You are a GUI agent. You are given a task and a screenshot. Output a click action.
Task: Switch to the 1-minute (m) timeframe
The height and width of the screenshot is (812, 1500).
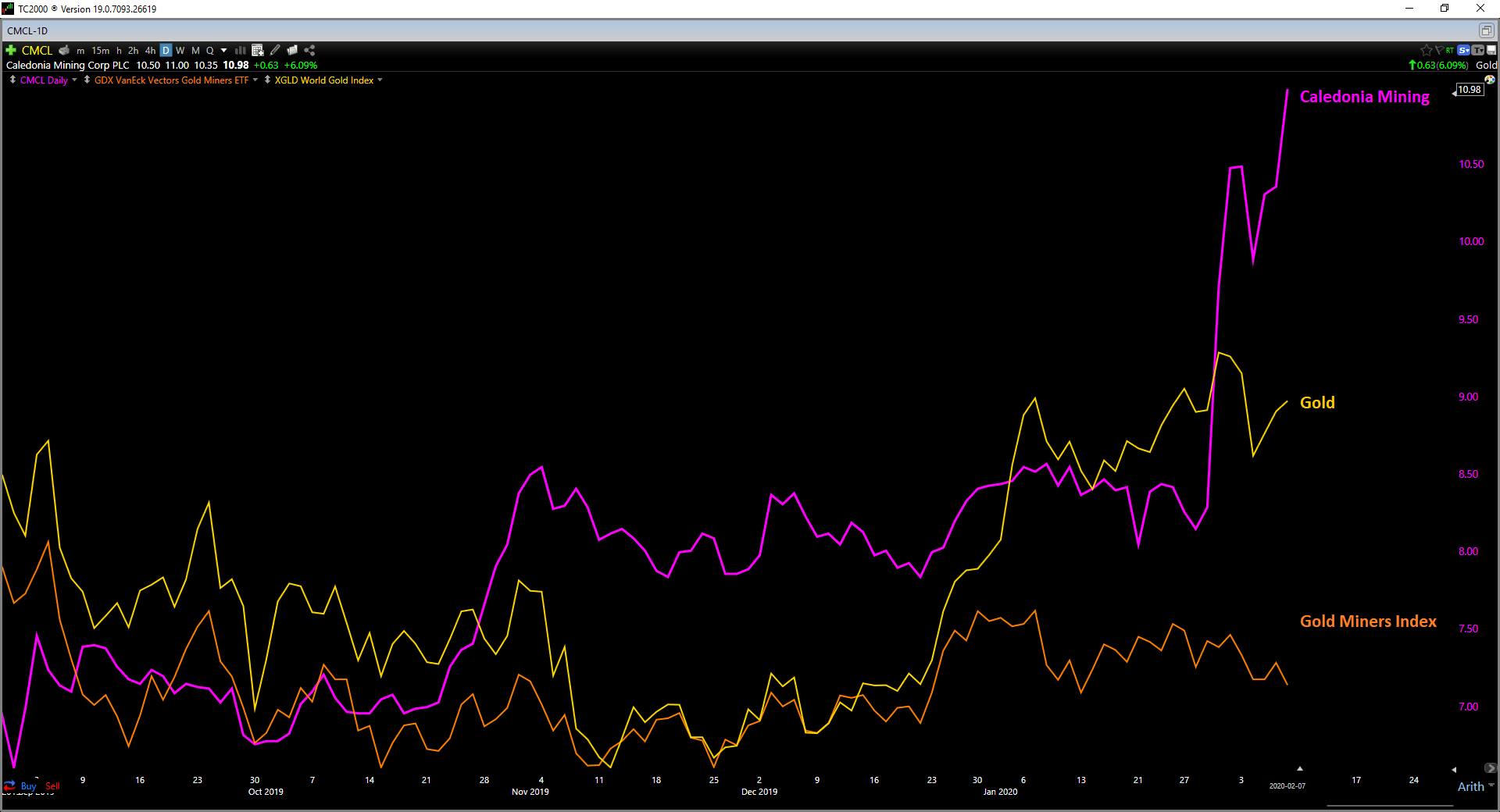coord(80,51)
